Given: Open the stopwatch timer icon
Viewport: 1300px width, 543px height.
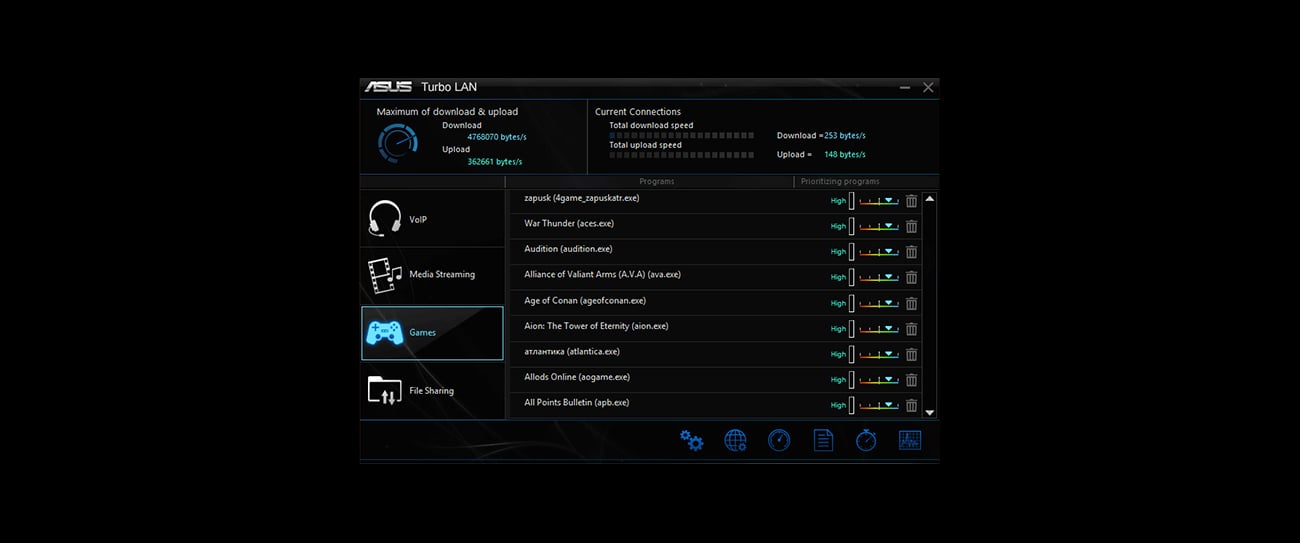Looking at the screenshot, I should click(866, 440).
